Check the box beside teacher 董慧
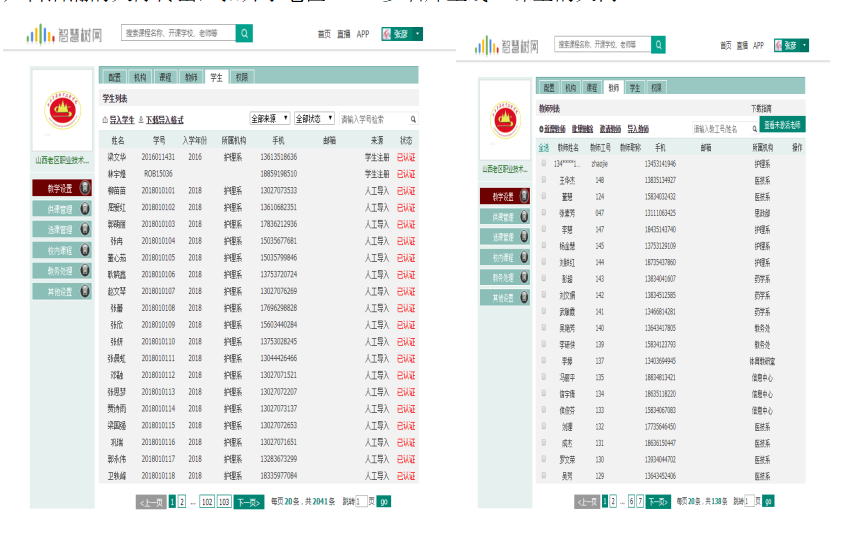Viewport: 852px width, 546px height. point(544,197)
